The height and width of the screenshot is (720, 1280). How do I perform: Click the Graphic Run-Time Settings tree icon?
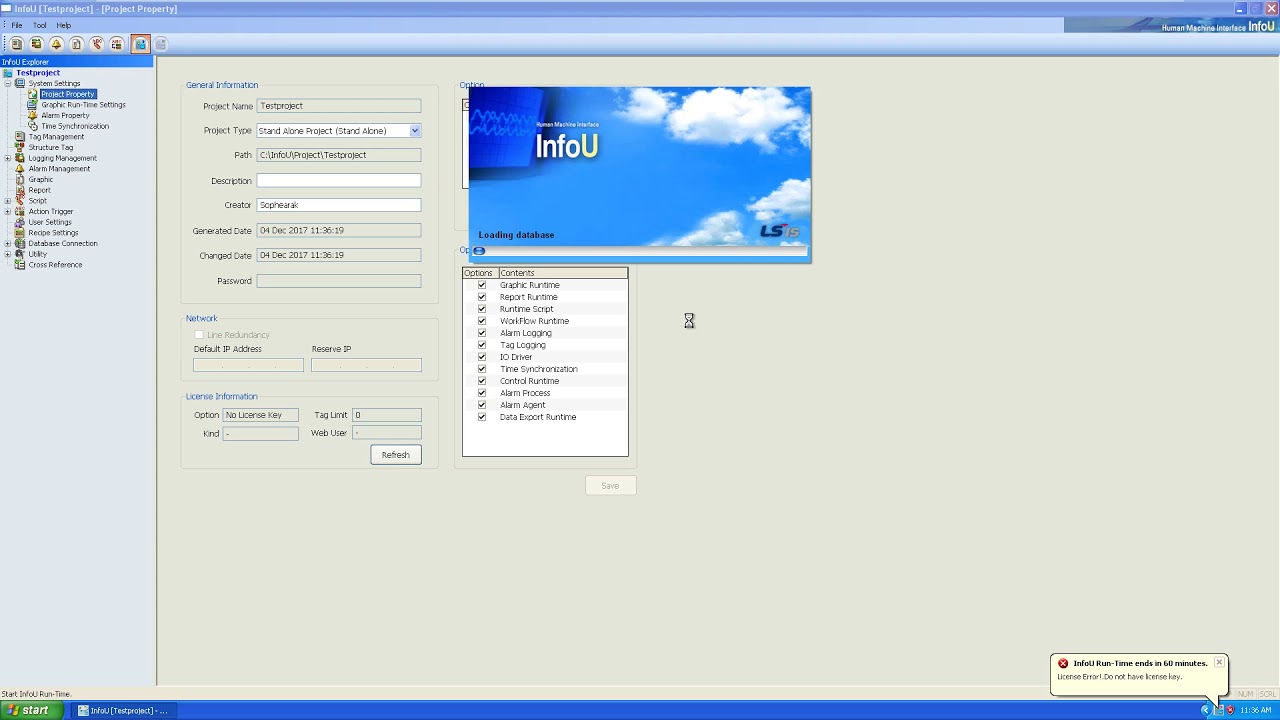tap(33, 105)
